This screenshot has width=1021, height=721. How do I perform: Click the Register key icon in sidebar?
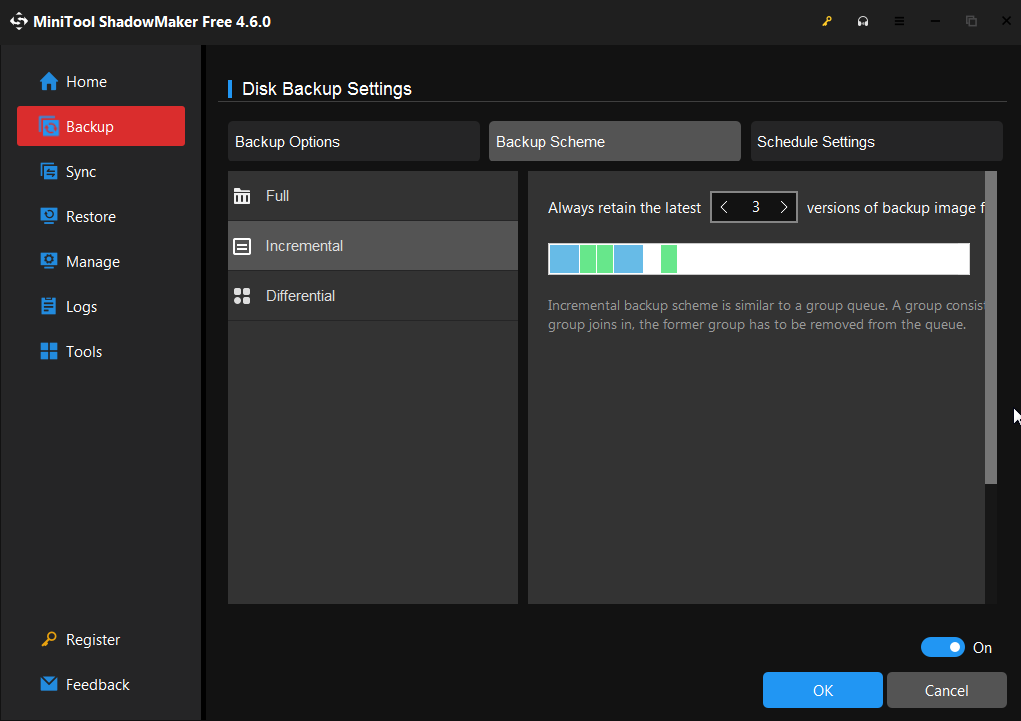49,640
